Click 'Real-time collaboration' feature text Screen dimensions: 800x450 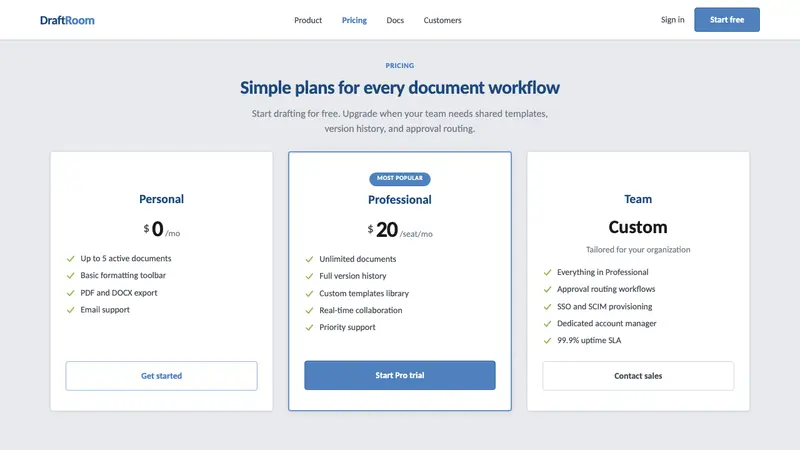361,310
